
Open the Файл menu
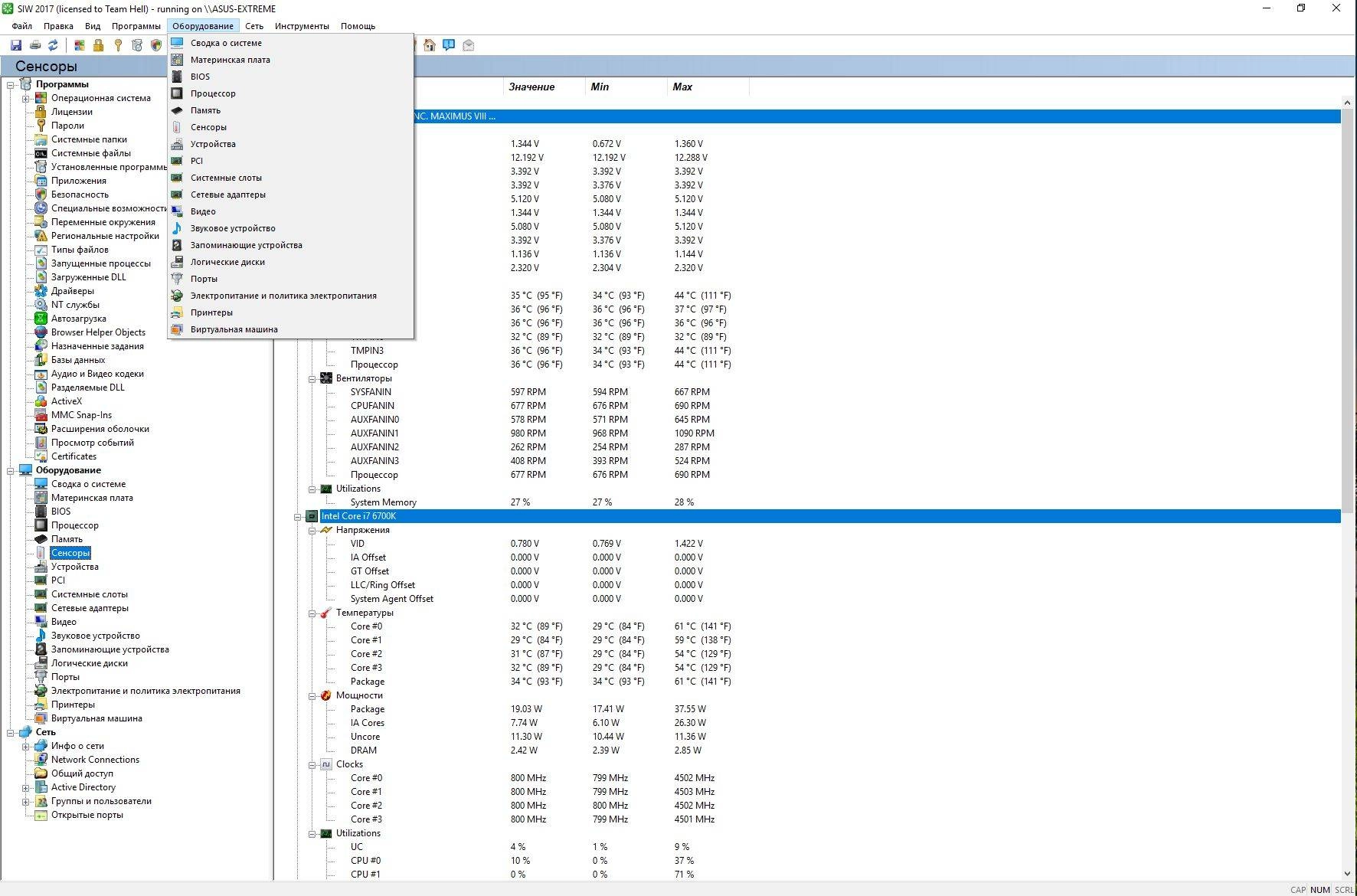tap(21, 26)
